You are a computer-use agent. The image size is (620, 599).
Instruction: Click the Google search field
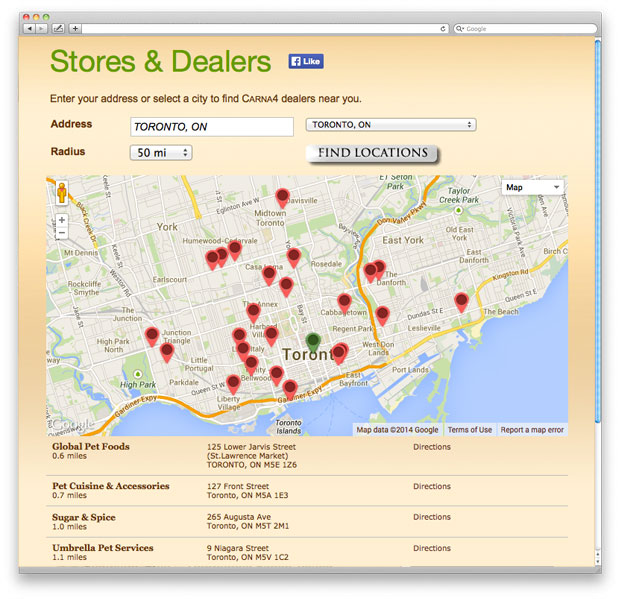point(525,29)
